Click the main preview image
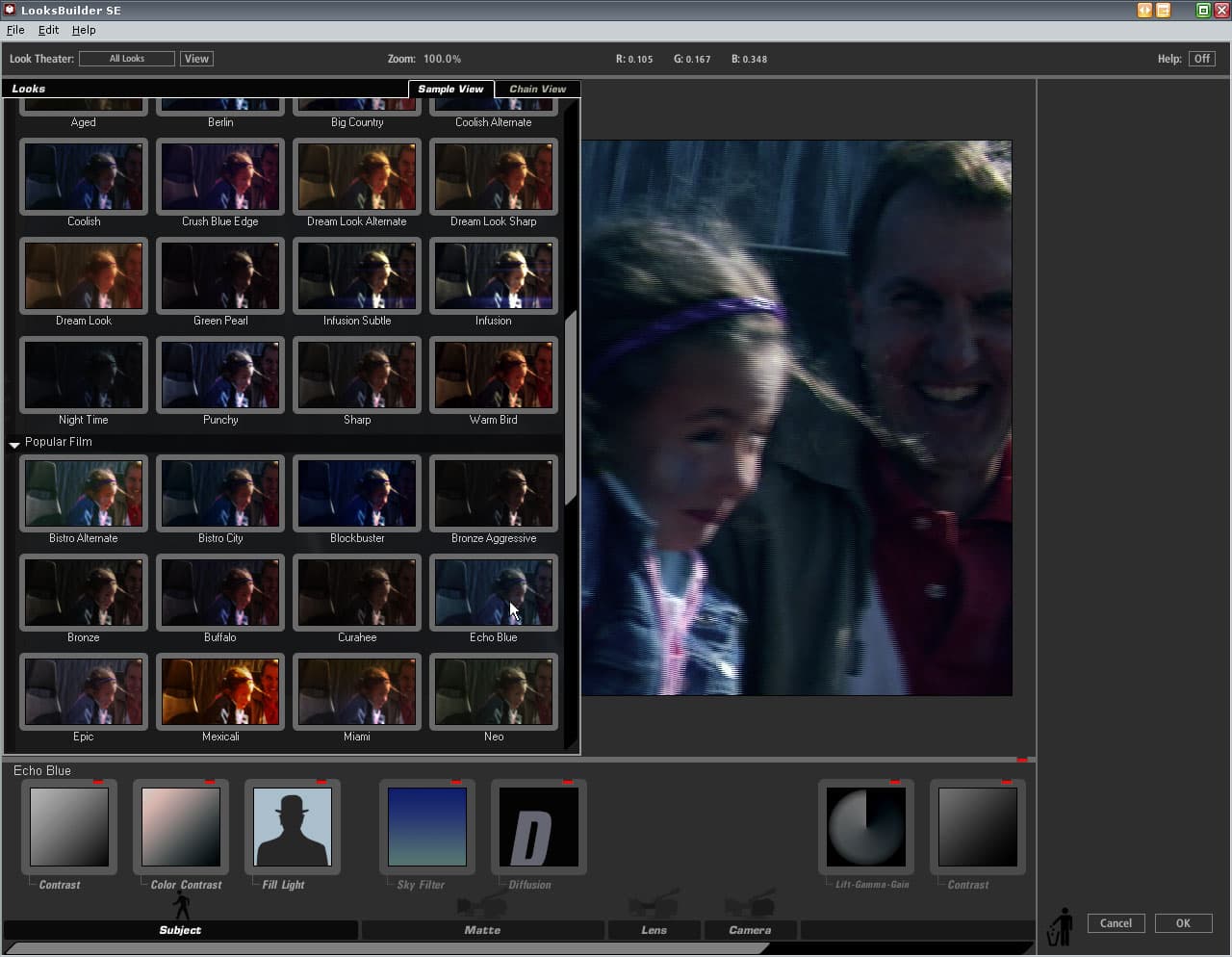The width and height of the screenshot is (1232, 957). click(x=796, y=418)
